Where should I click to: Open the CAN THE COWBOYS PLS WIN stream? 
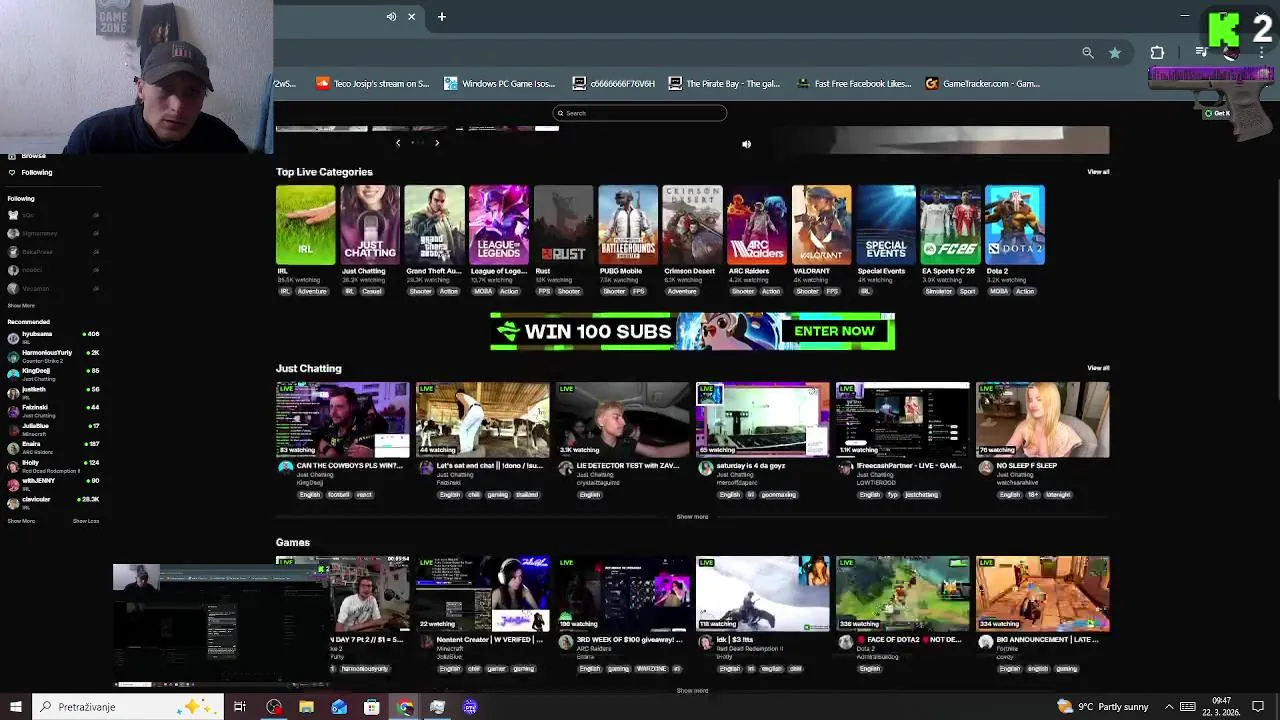[x=342, y=419]
